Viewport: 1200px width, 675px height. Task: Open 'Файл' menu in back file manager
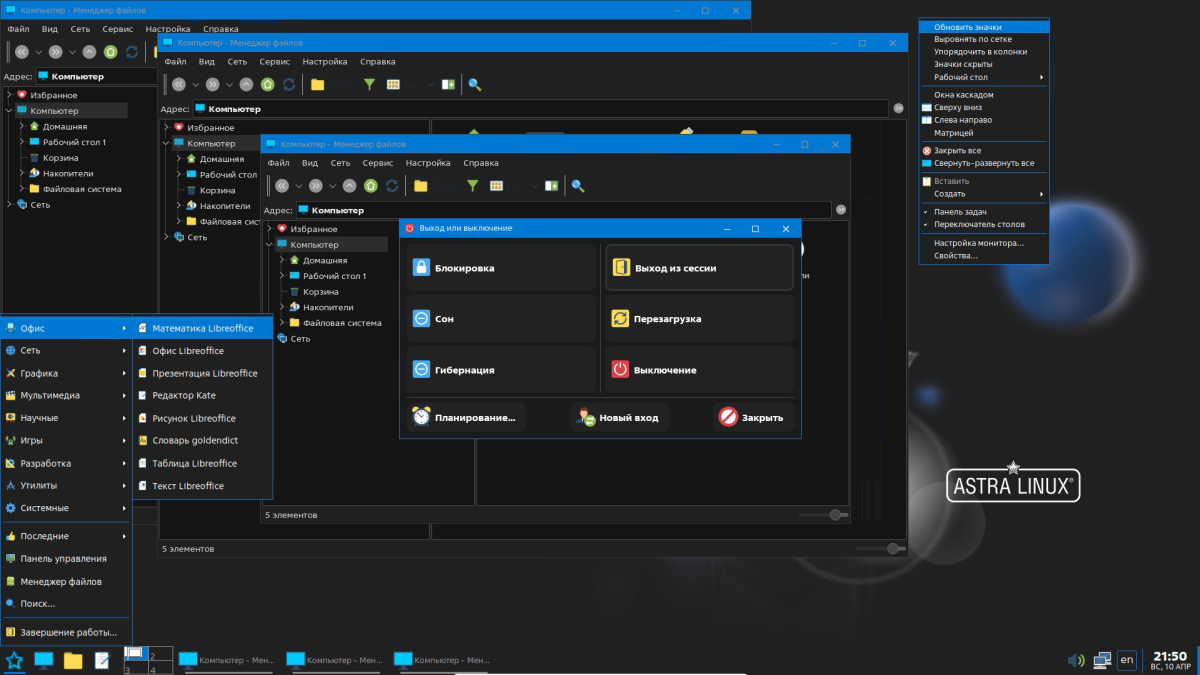[x=19, y=29]
